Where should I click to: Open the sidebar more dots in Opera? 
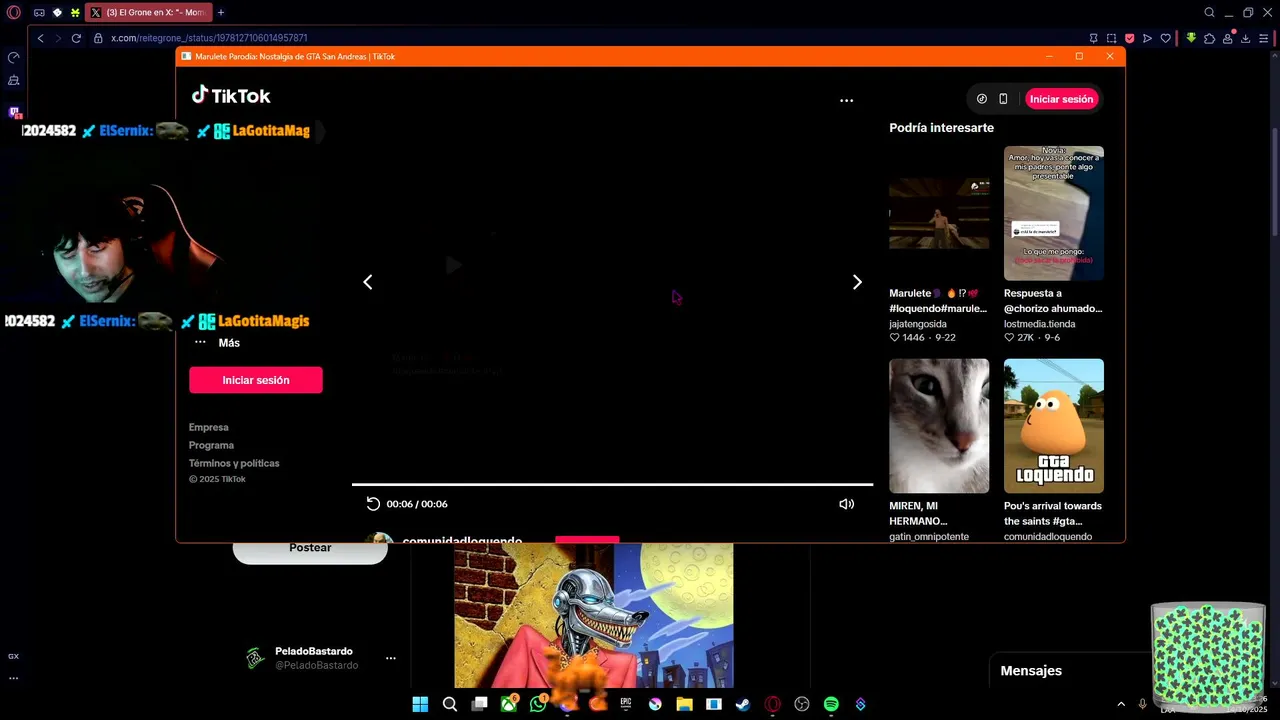click(13, 678)
